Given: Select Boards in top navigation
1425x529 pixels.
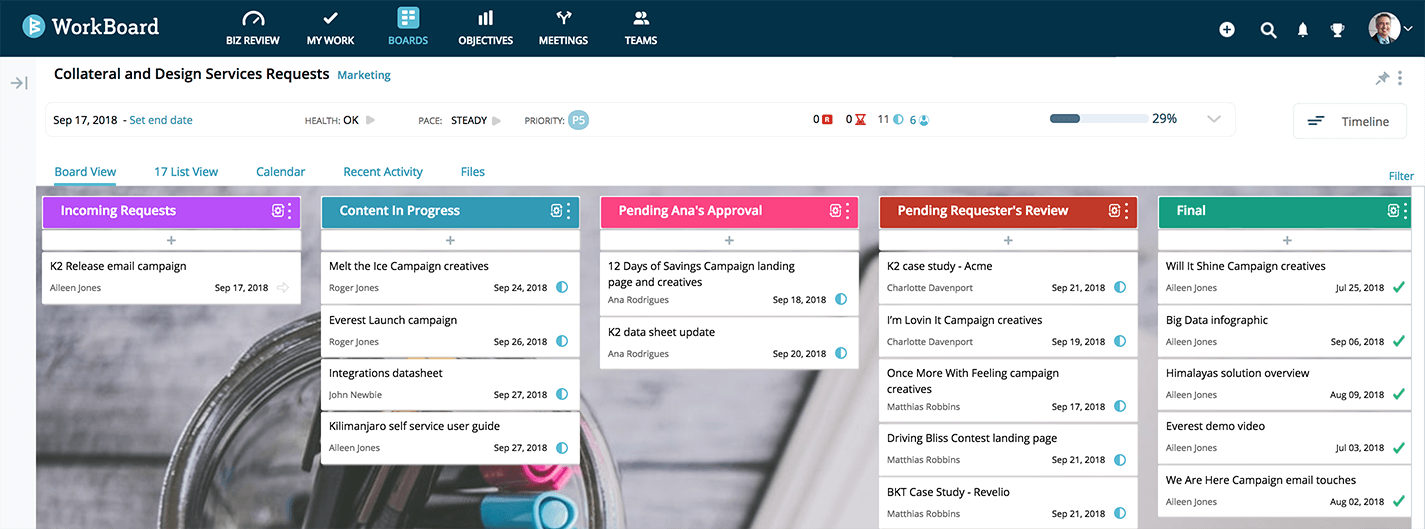Looking at the screenshot, I should click(x=408, y=28).
